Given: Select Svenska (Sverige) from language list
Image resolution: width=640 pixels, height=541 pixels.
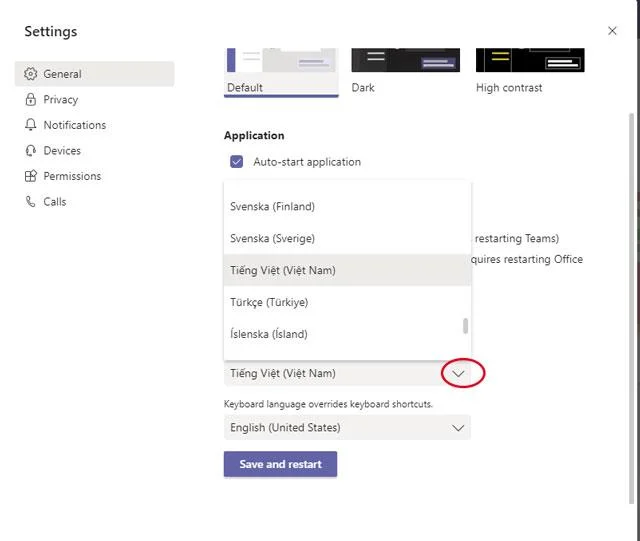Looking at the screenshot, I should [x=347, y=238].
